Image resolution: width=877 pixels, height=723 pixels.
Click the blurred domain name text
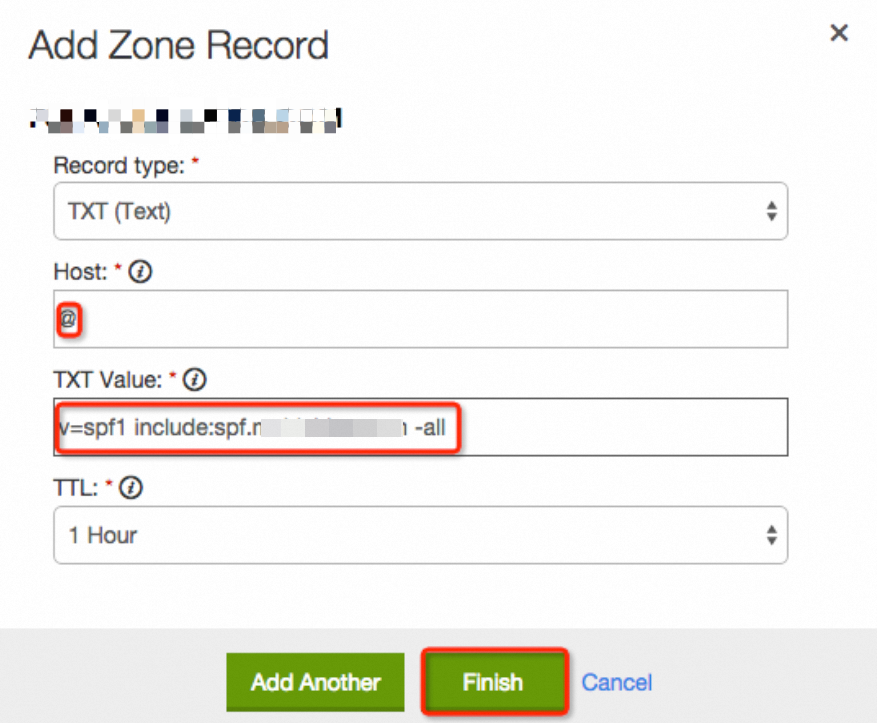[185, 122]
